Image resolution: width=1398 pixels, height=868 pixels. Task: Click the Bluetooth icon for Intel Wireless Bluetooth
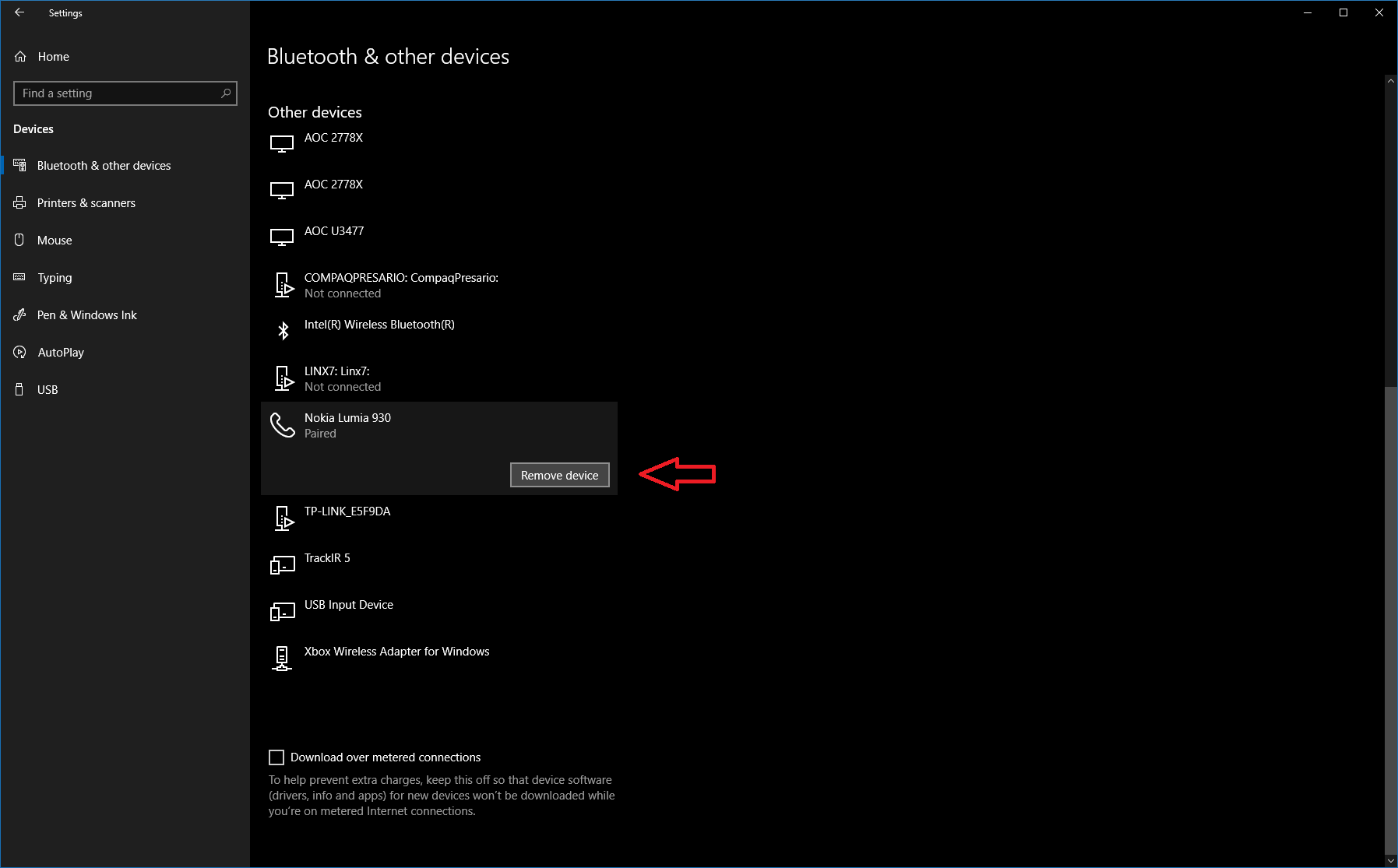click(x=283, y=331)
